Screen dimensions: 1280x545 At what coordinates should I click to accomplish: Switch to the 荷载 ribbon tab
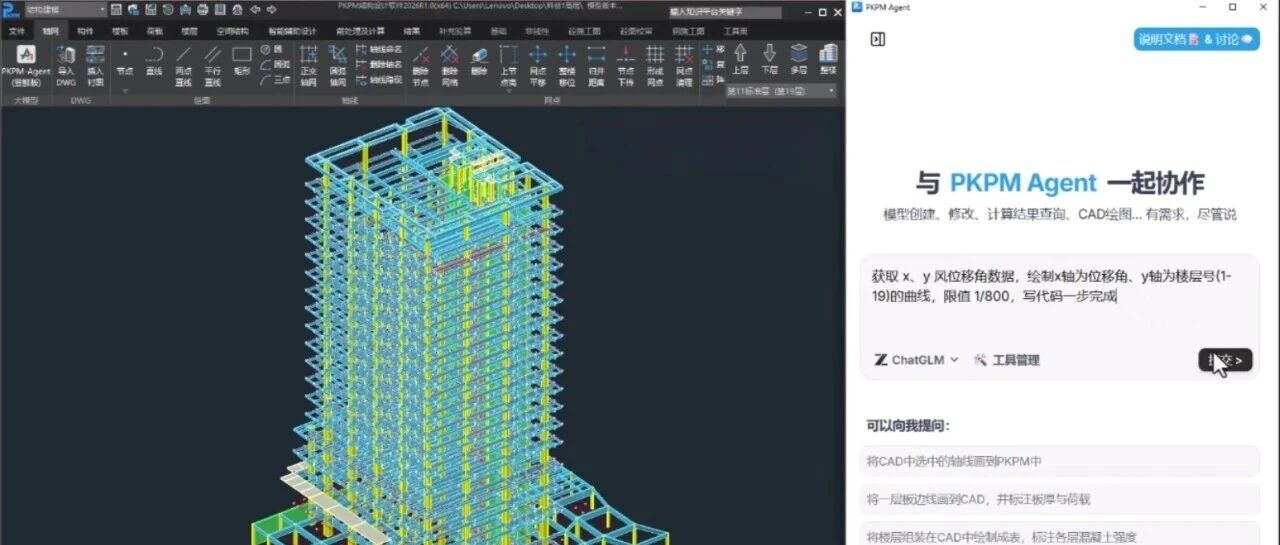tap(155, 31)
